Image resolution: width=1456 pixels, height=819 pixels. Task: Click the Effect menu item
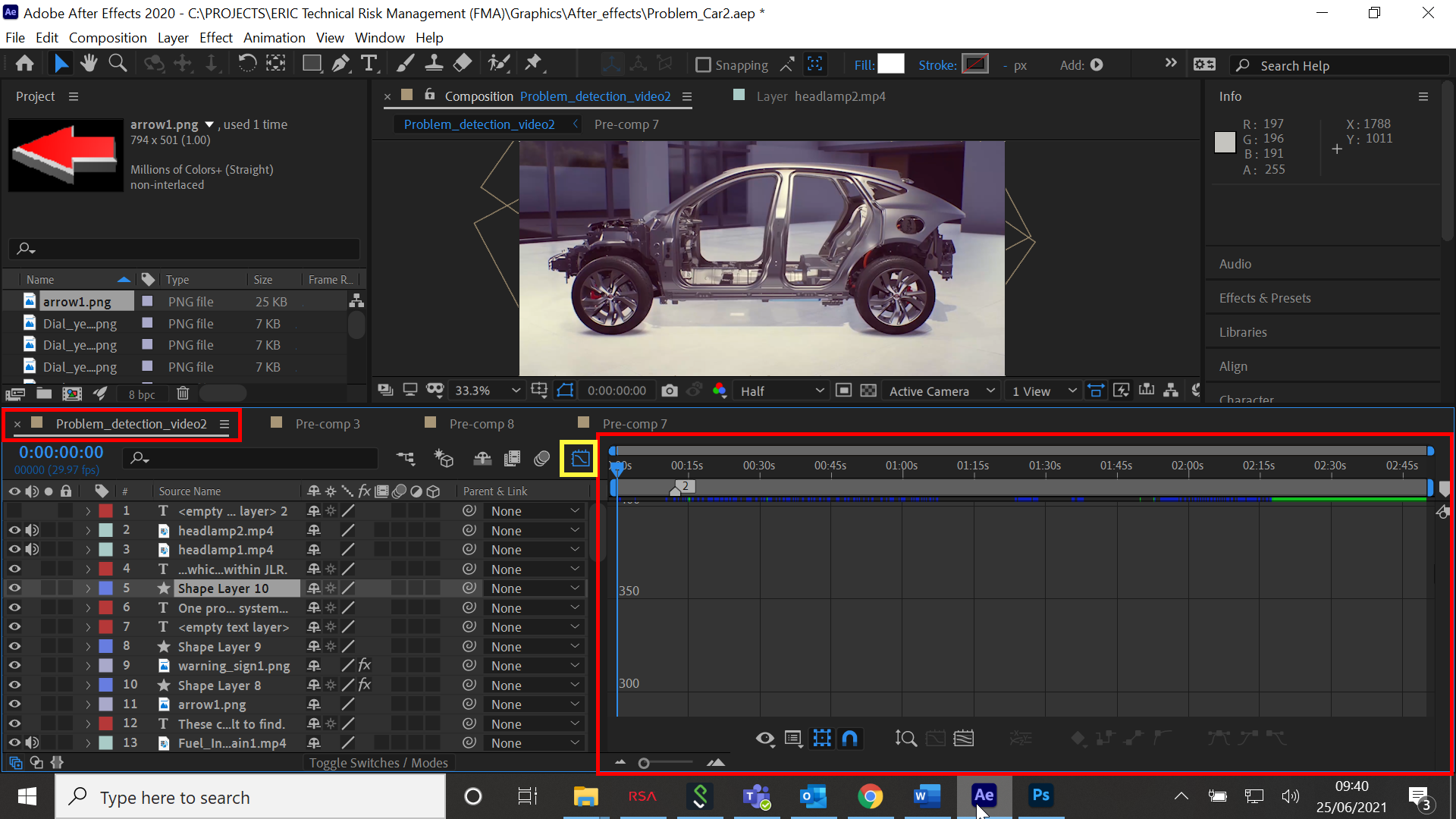[215, 37]
